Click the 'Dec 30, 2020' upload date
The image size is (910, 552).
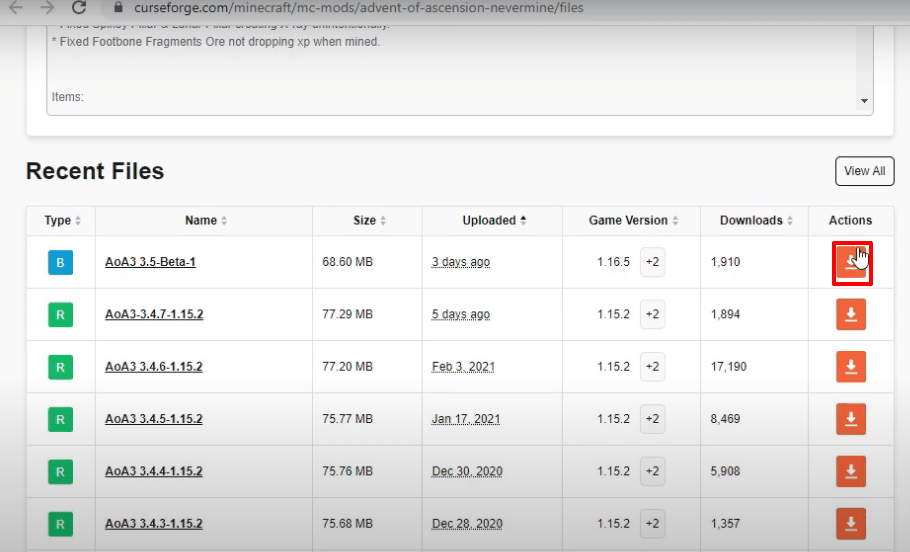pyautogui.click(x=467, y=471)
